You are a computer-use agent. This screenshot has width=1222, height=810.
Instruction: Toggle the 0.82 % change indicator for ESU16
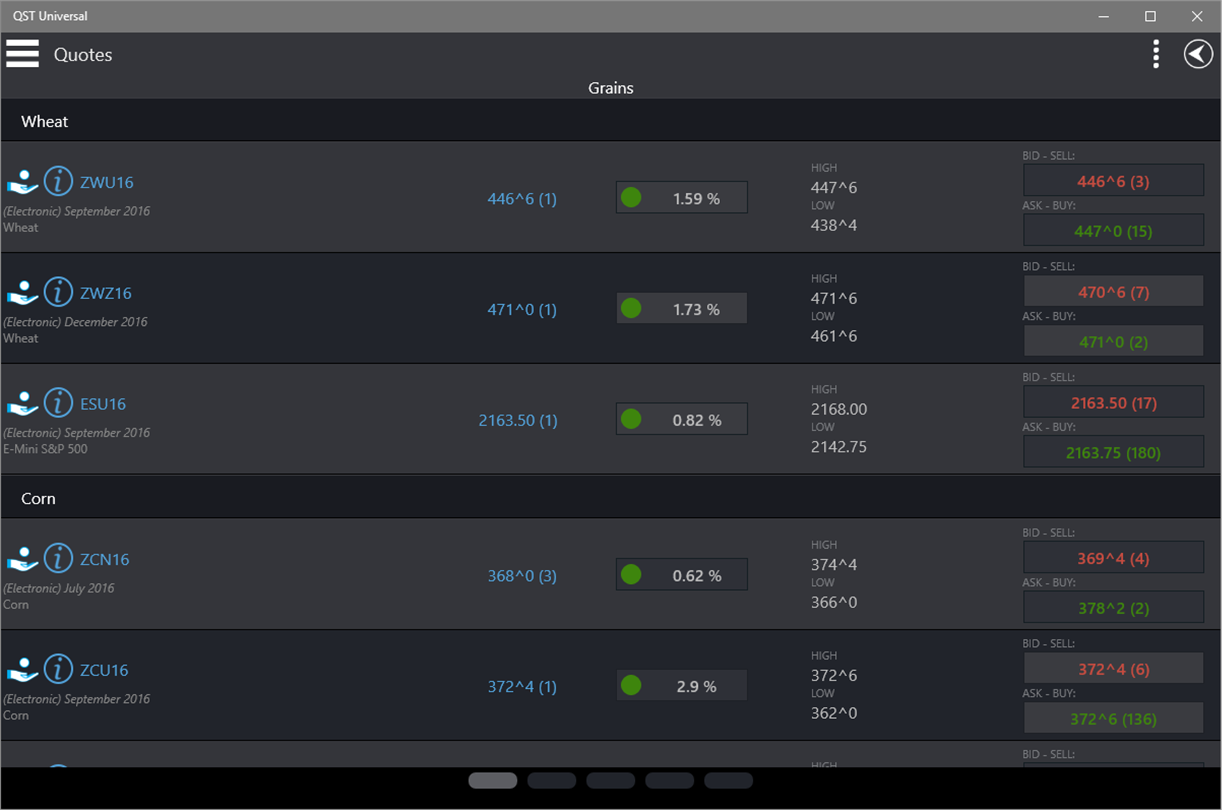681,420
